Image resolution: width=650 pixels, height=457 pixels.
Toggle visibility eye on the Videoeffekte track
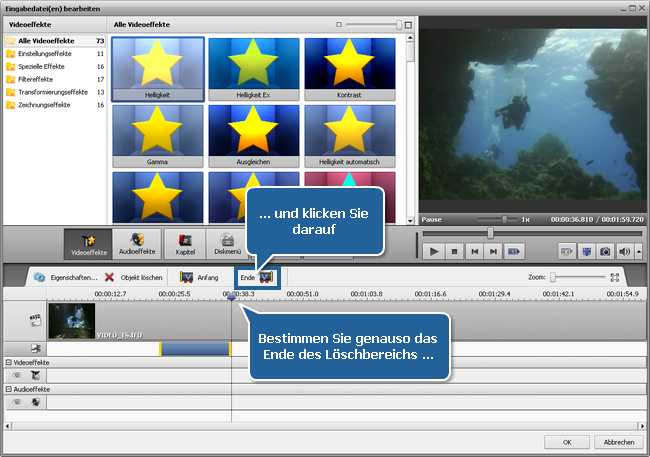tap(17, 374)
